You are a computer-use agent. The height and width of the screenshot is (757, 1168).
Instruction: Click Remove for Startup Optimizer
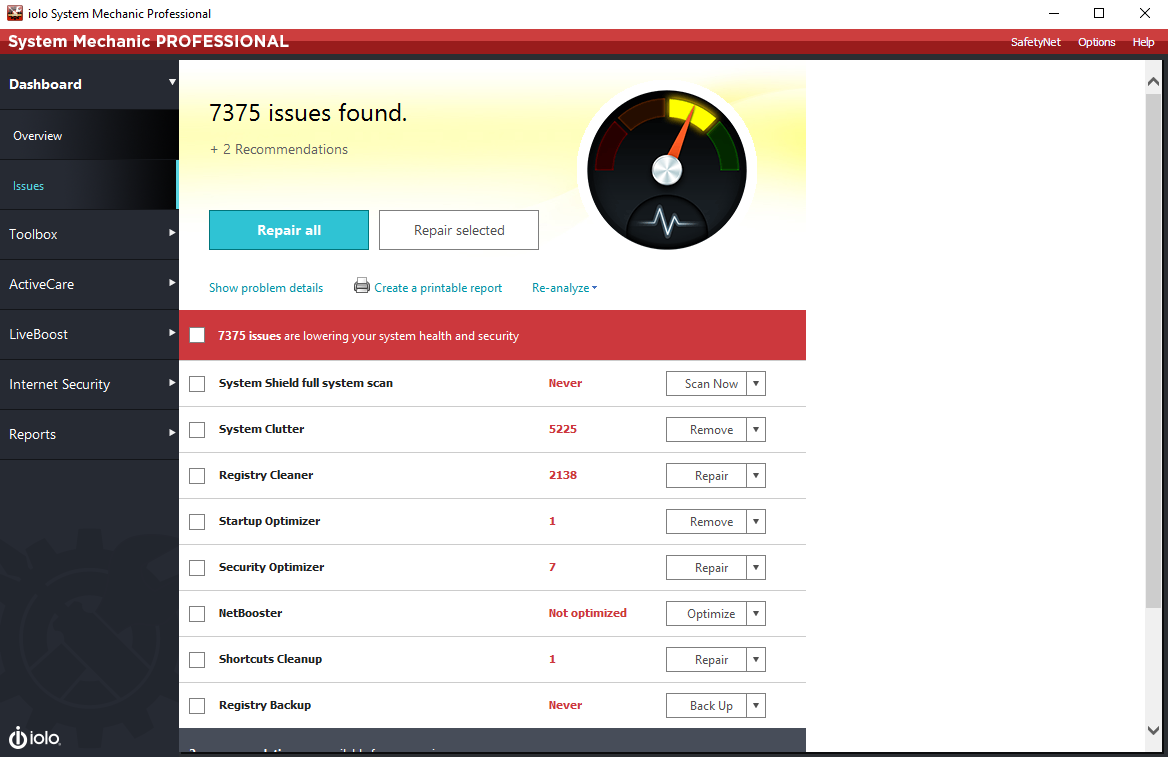point(706,522)
